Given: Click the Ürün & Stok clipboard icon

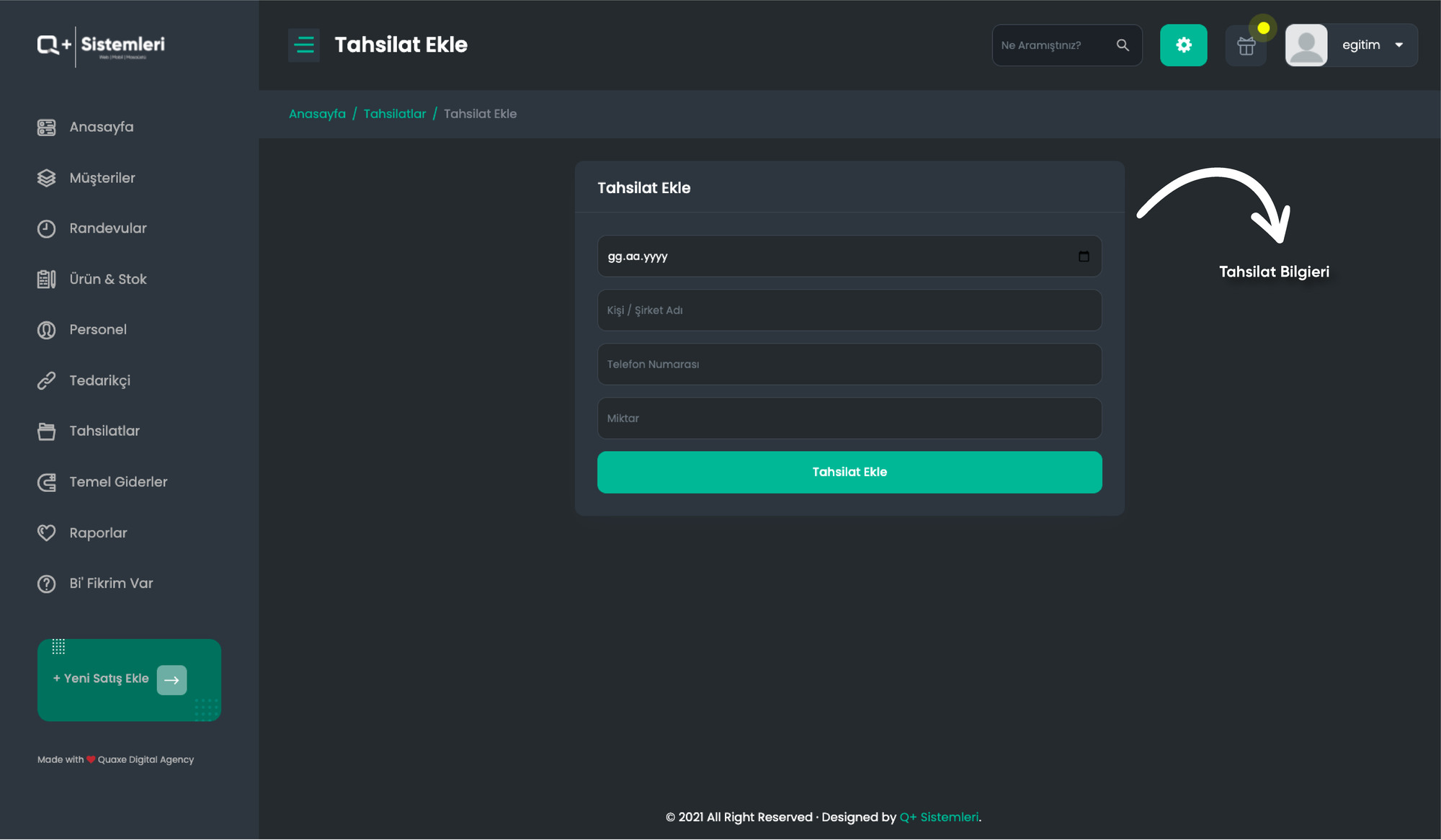Looking at the screenshot, I should tap(46, 280).
